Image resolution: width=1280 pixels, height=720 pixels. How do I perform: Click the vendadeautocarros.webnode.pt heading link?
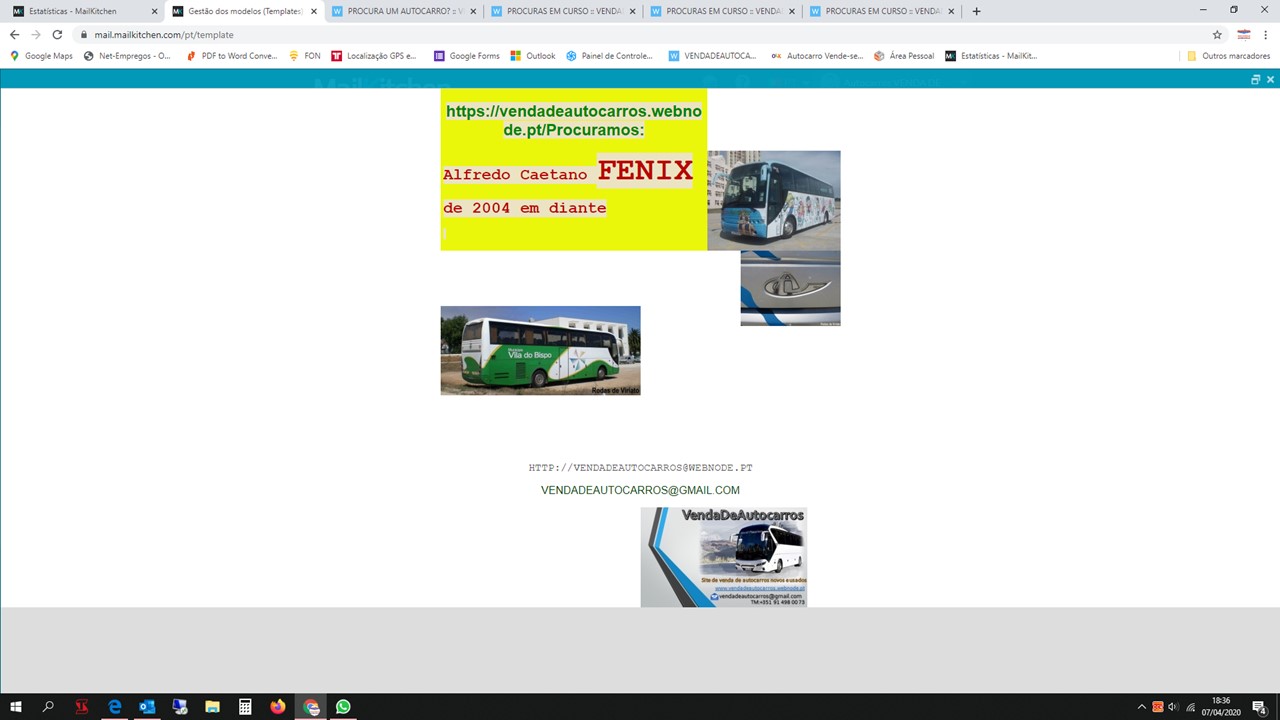(x=573, y=120)
